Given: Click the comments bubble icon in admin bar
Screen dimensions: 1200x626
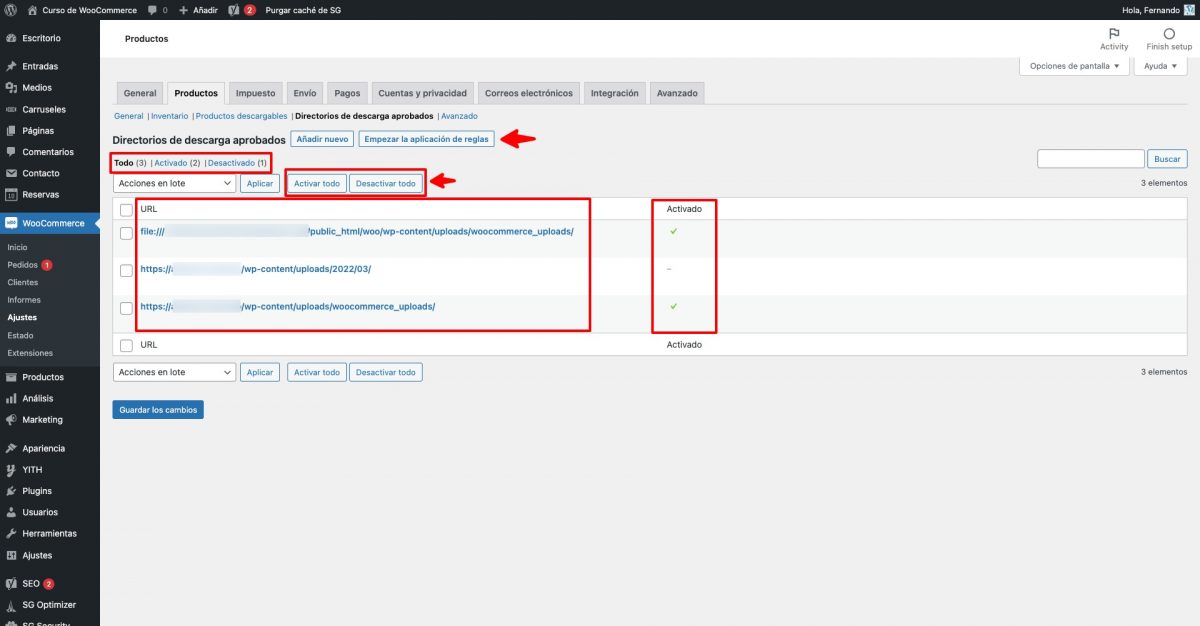Looking at the screenshot, I should coord(152,10).
